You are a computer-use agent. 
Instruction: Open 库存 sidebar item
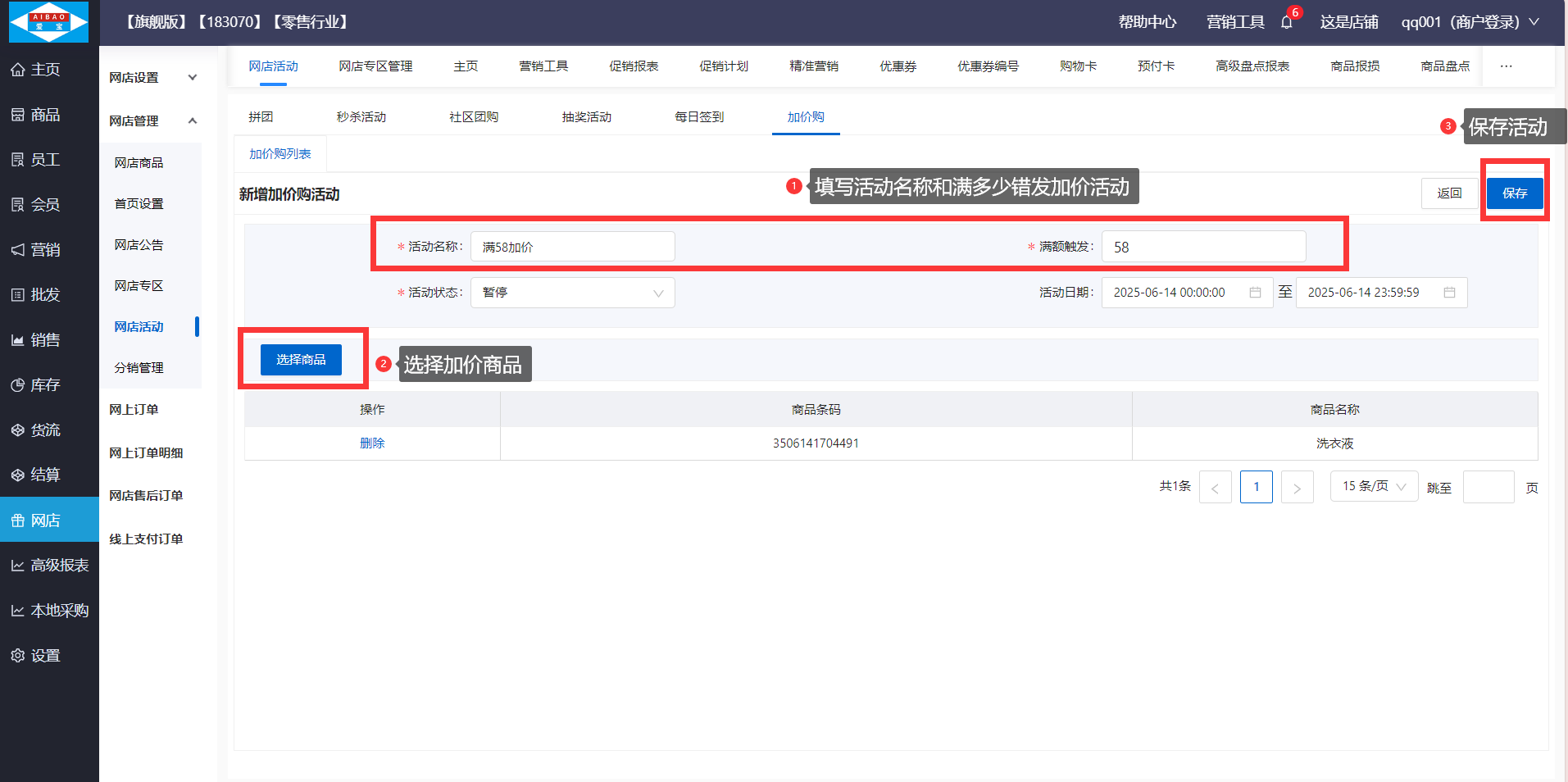coord(35,385)
